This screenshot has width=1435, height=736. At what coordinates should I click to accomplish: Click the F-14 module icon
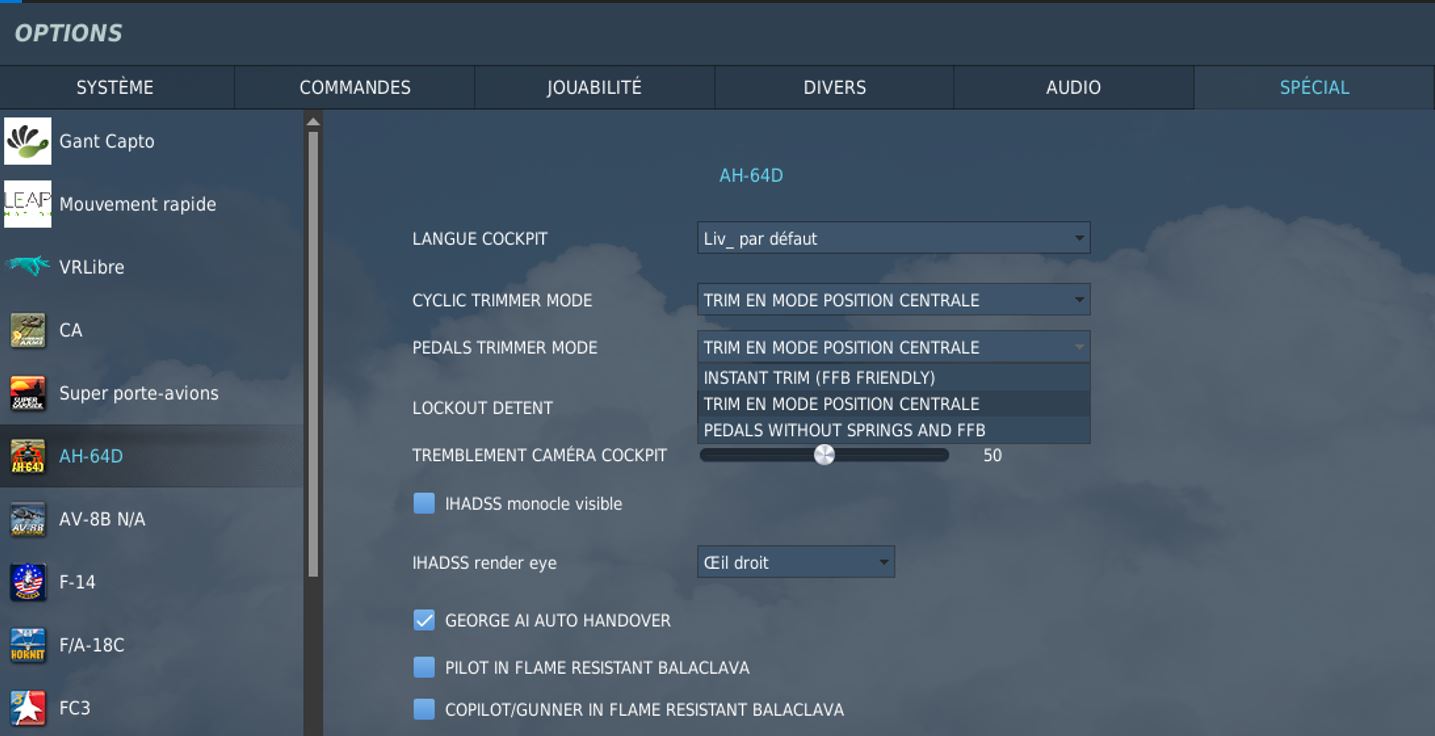coord(27,582)
